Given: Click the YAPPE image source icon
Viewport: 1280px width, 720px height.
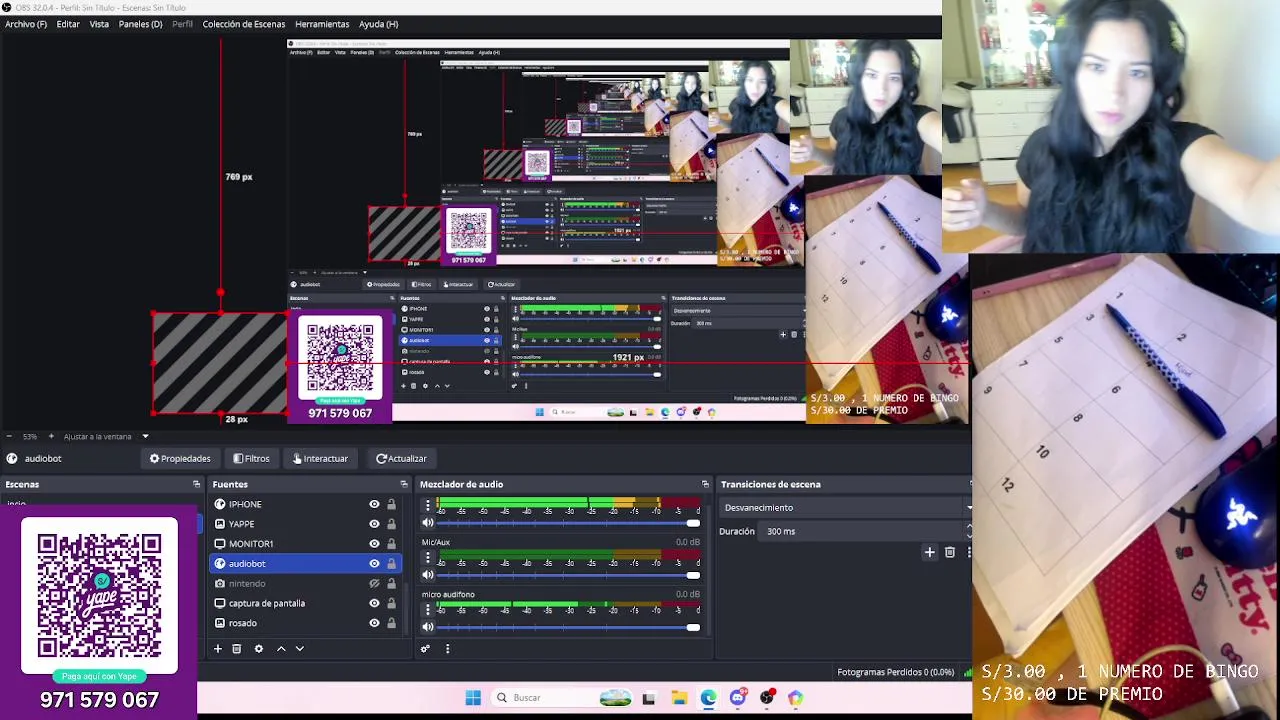Looking at the screenshot, I should click(x=220, y=524).
